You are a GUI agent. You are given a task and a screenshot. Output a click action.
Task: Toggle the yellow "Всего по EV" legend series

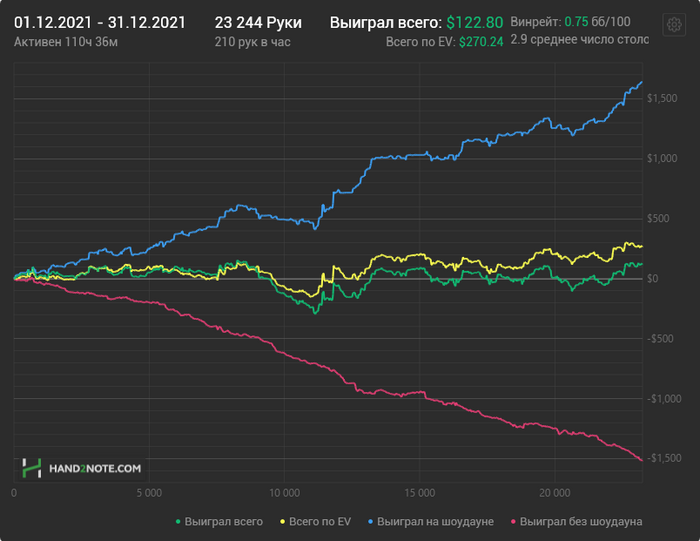click(316, 521)
